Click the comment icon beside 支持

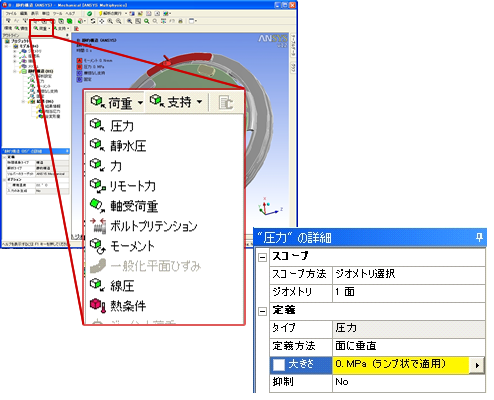point(226,102)
